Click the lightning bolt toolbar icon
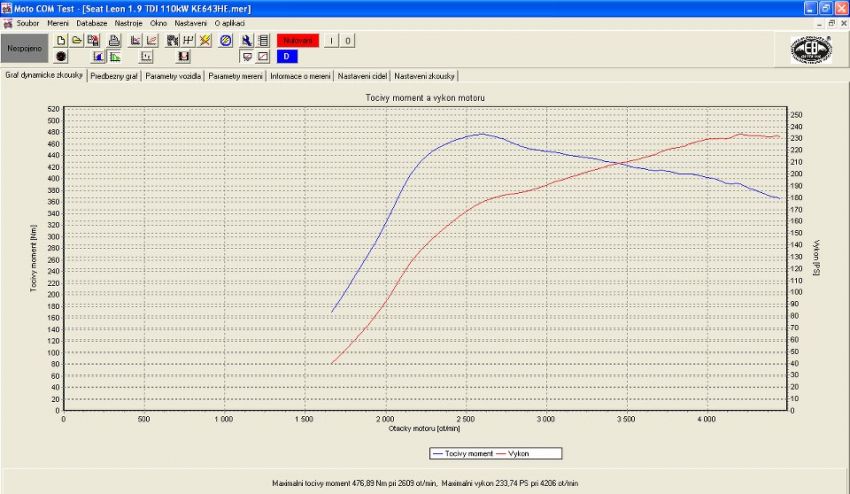The width and height of the screenshot is (850, 494). (x=204, y=40)
